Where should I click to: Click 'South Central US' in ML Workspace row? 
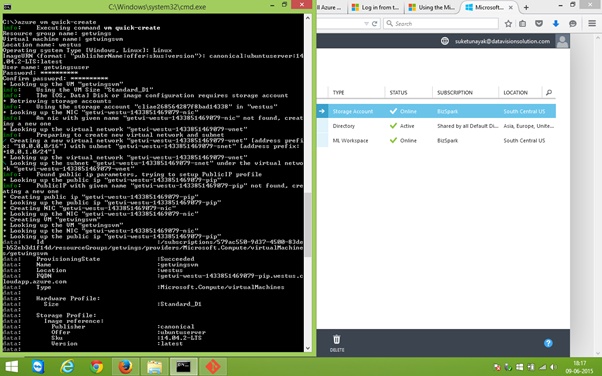pyautogui.click(x=524, y=141)
